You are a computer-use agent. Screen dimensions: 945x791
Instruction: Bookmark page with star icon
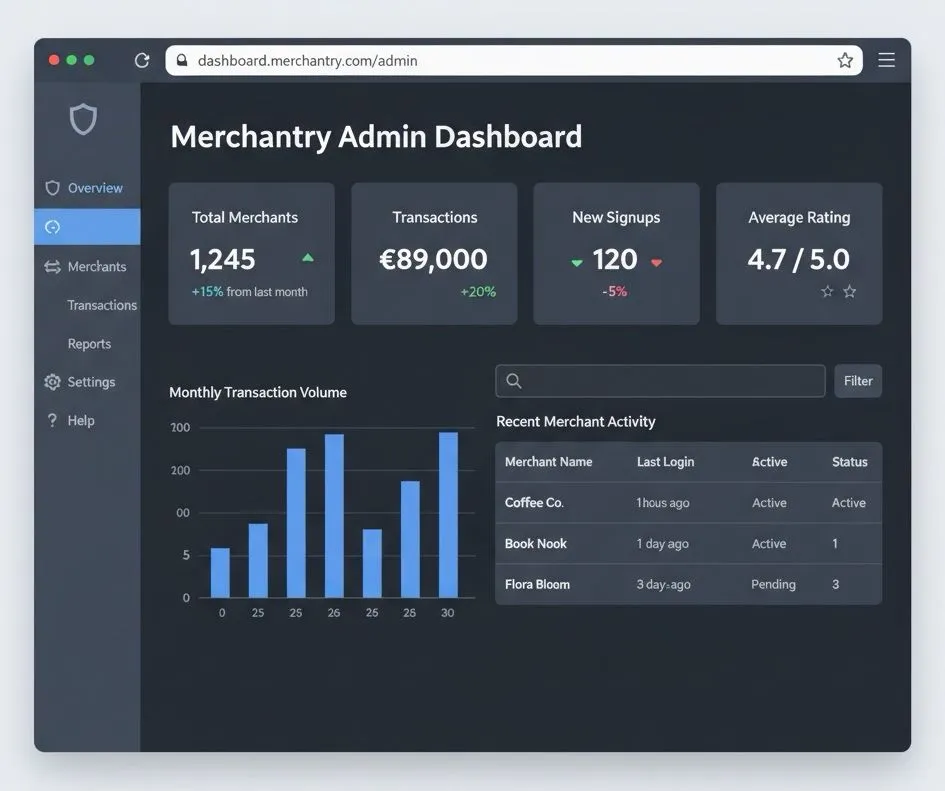[845, 60]
